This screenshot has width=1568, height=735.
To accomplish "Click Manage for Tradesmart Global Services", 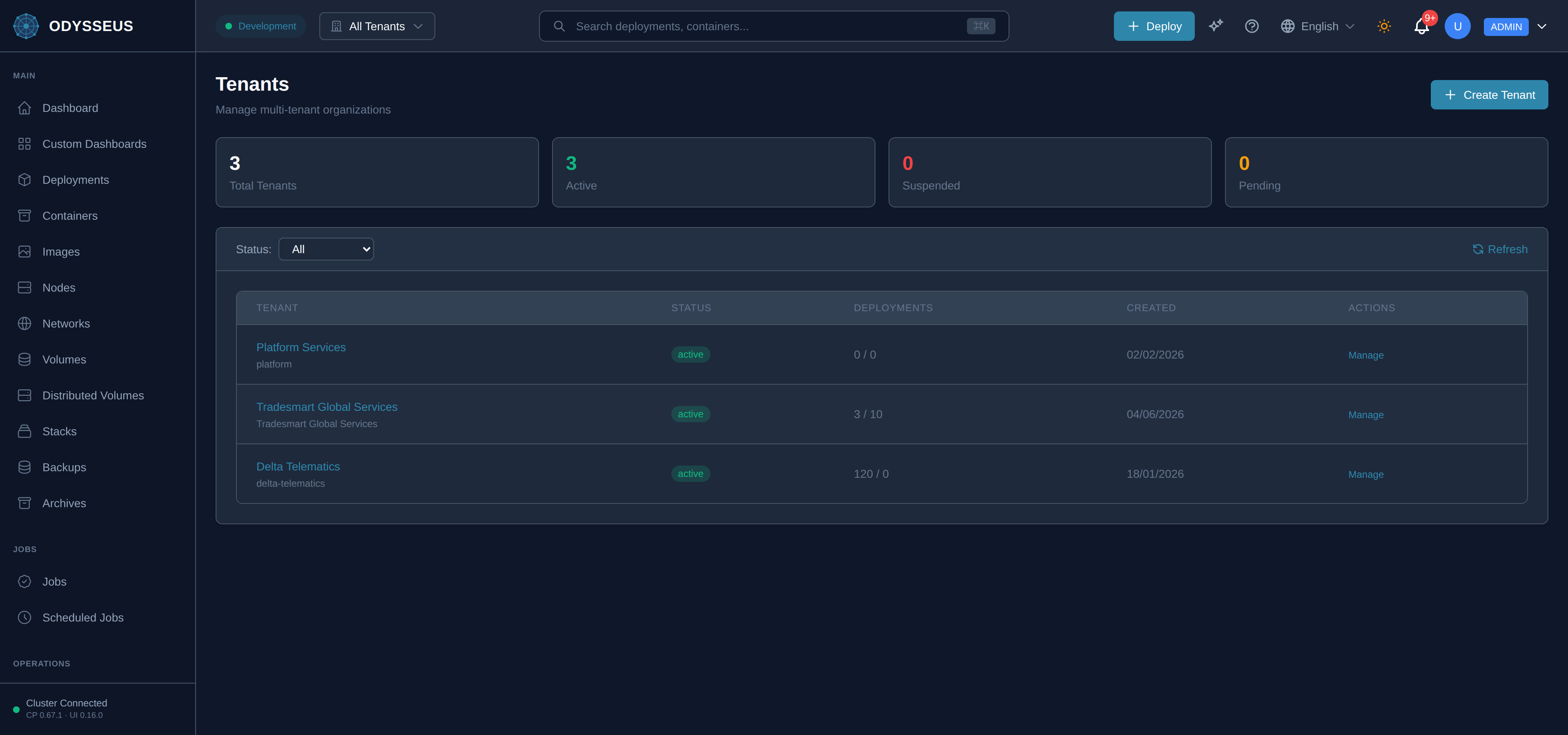I will click(x=1366, y=414).
